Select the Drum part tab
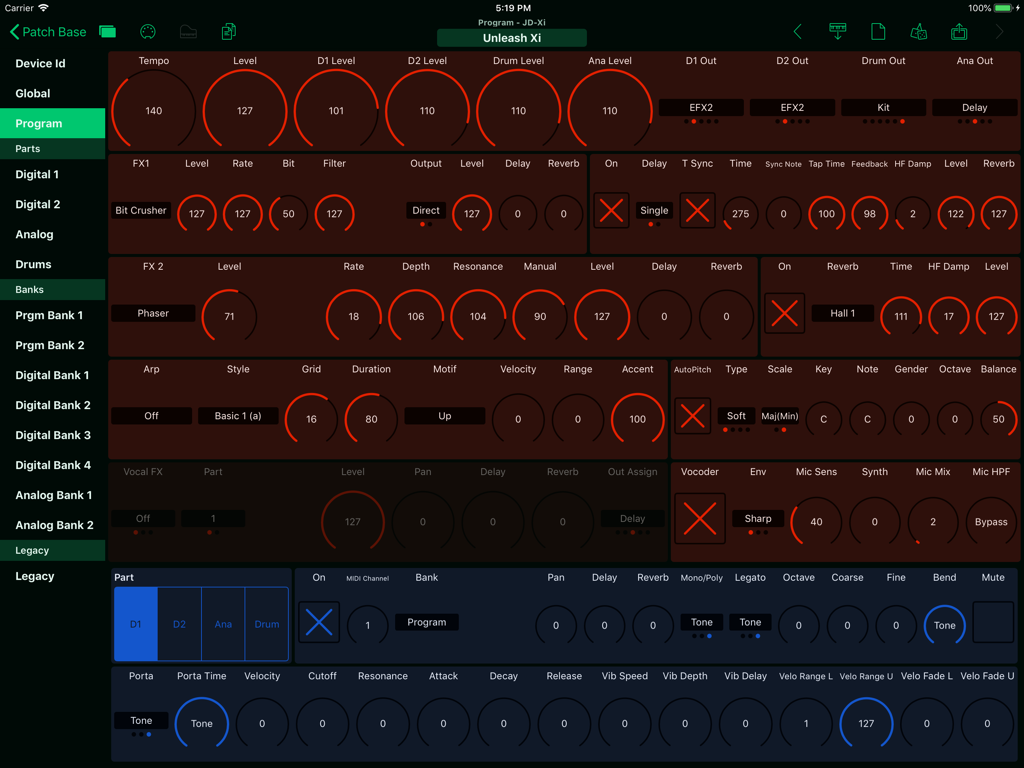This screenshot has width=1024, height=768. coord(266,624)
